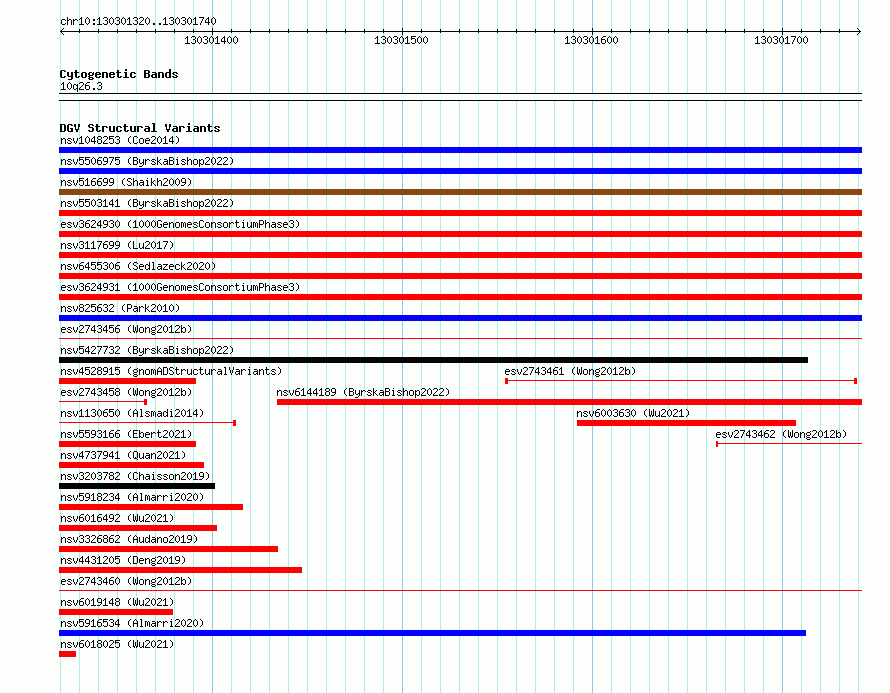Click nsv4528915 (gnomADStructuralVariants) label
The height and width of the screenshot is (693, 890).
[171, 371]
